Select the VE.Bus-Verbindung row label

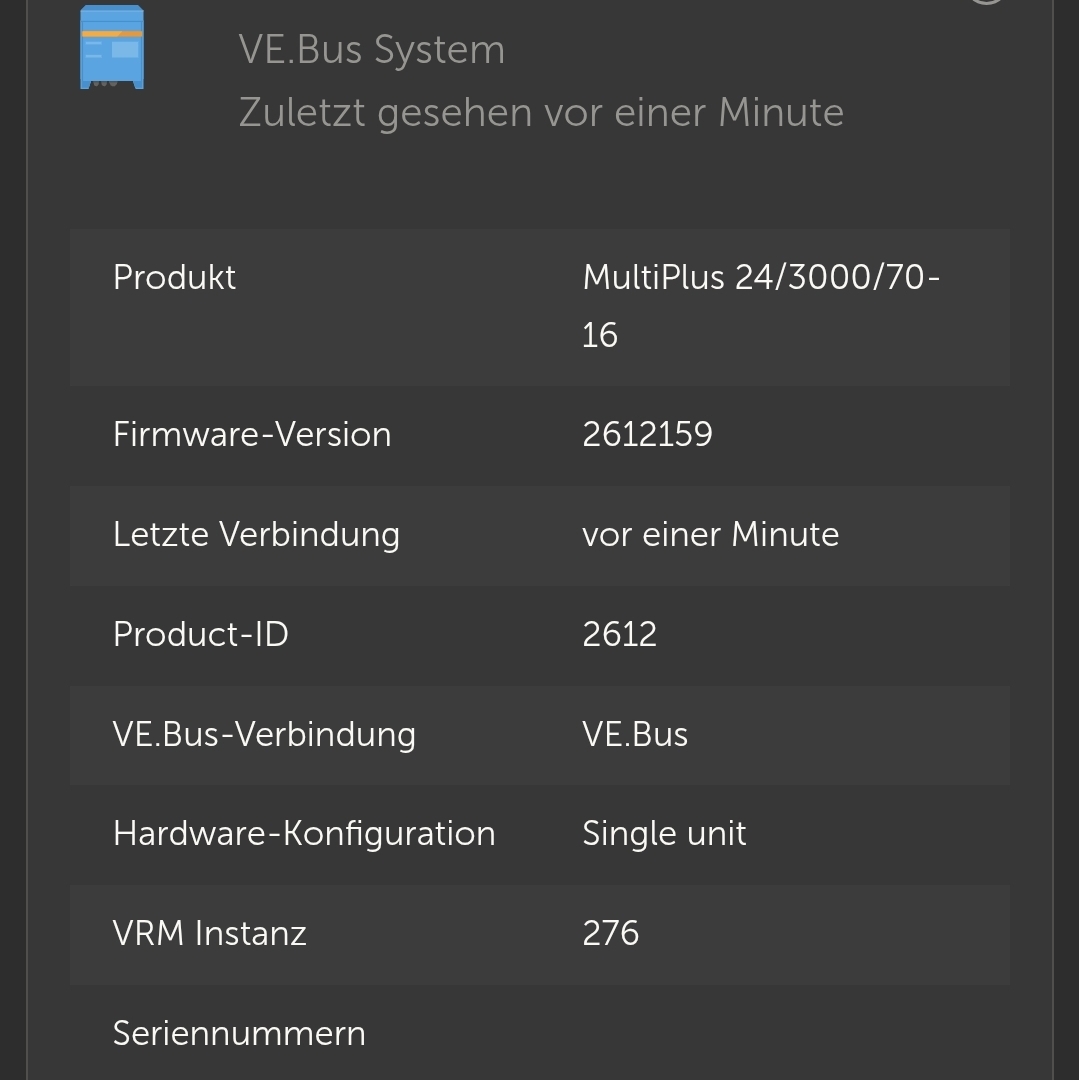(x=264, y=734)
